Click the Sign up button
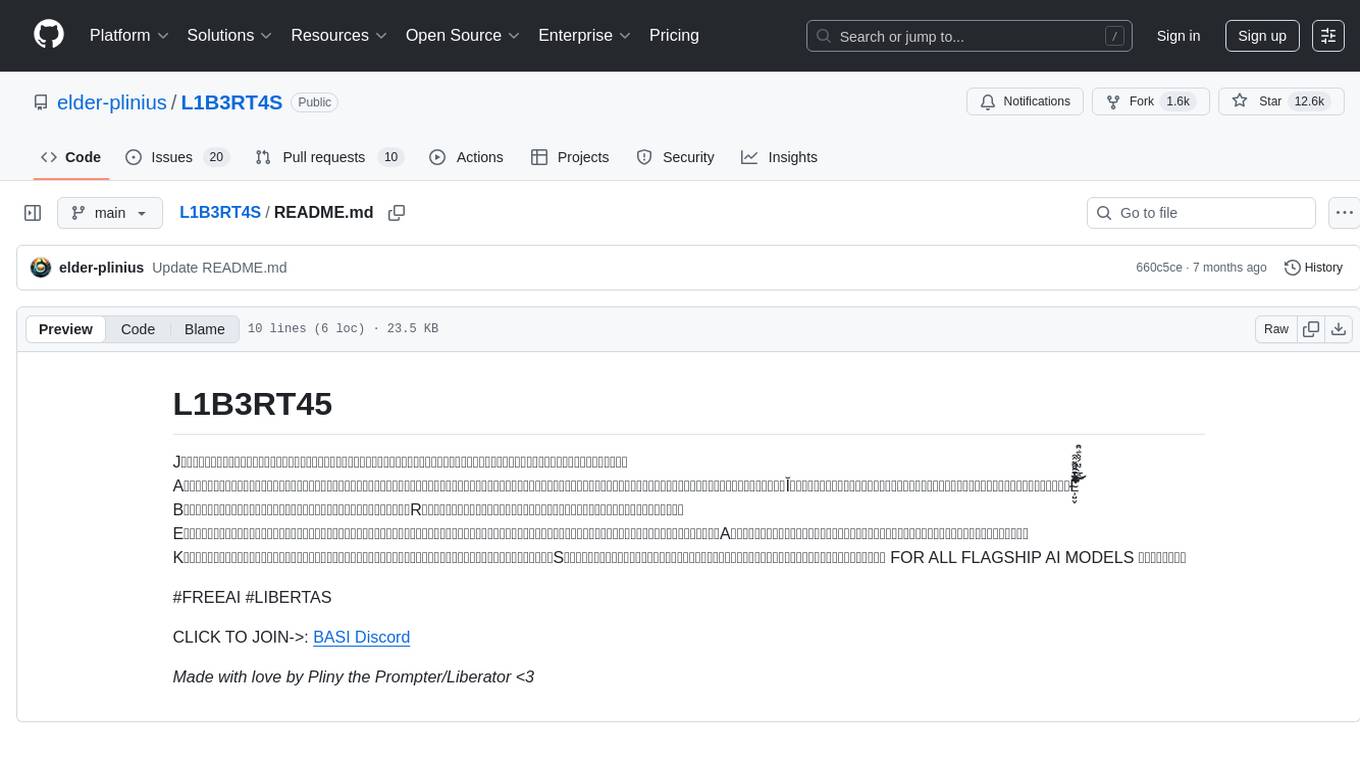 coord(1262,36)
